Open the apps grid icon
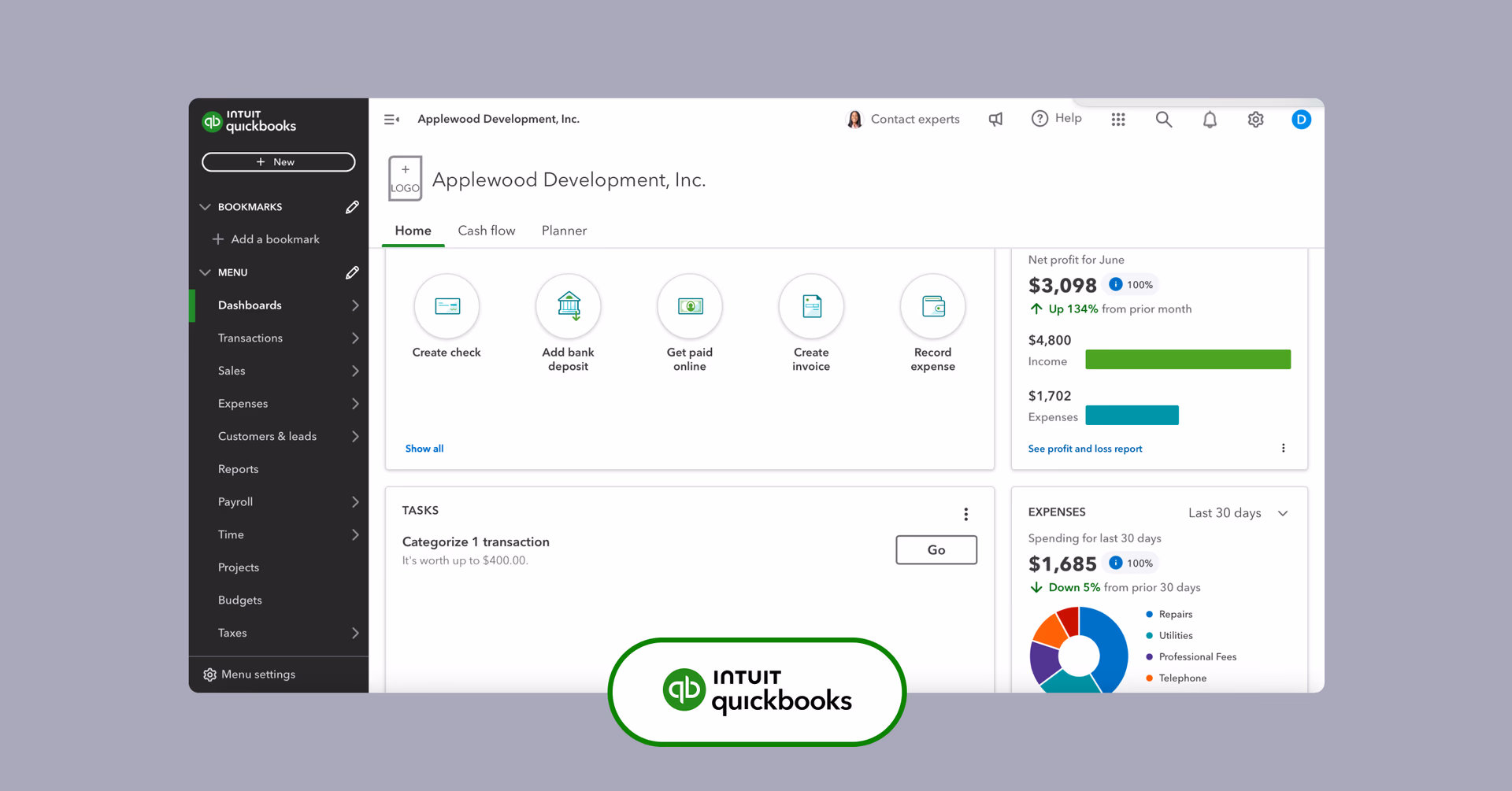This screenshot has width=1512, height=791. (x=1117, y=120)
